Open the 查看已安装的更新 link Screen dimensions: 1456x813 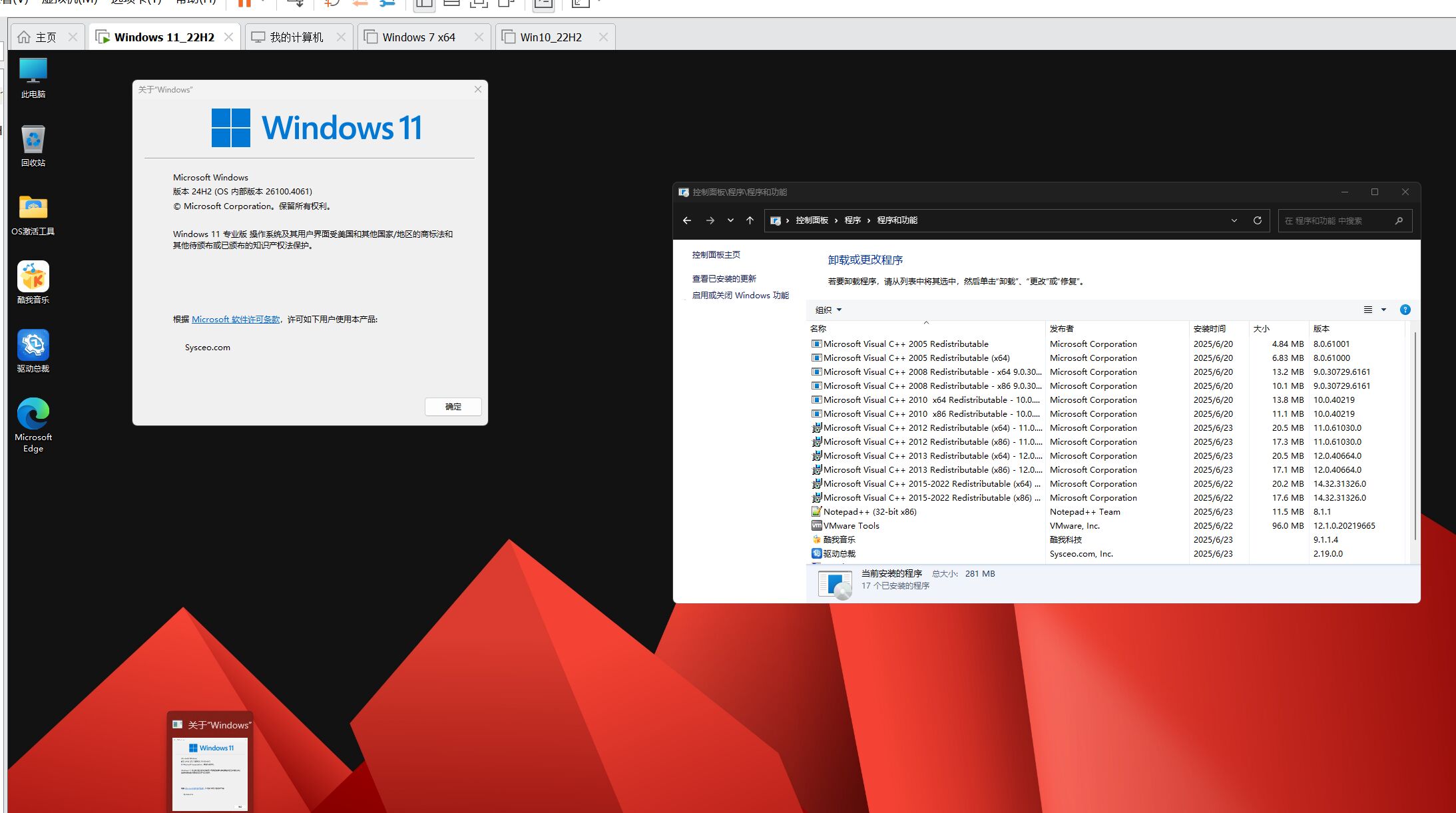click(724, 278)
